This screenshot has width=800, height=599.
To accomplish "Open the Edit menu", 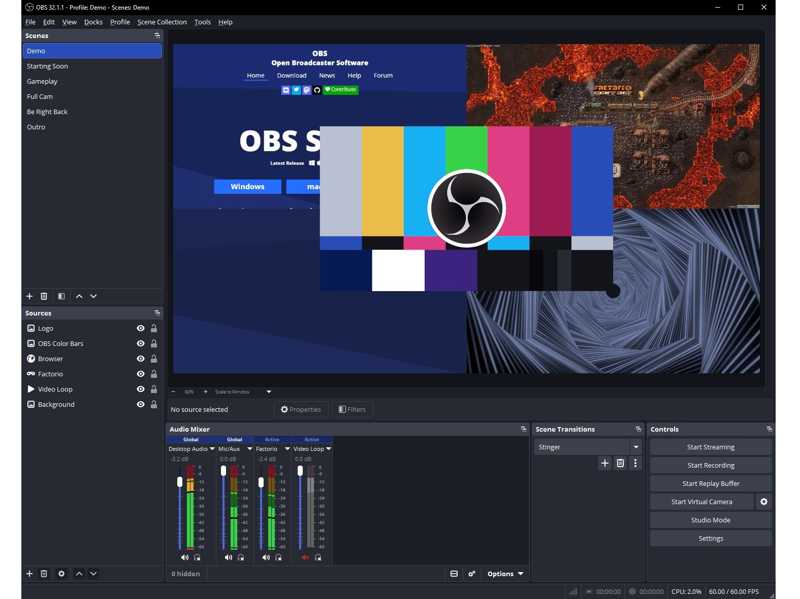I will pos(49,22).
